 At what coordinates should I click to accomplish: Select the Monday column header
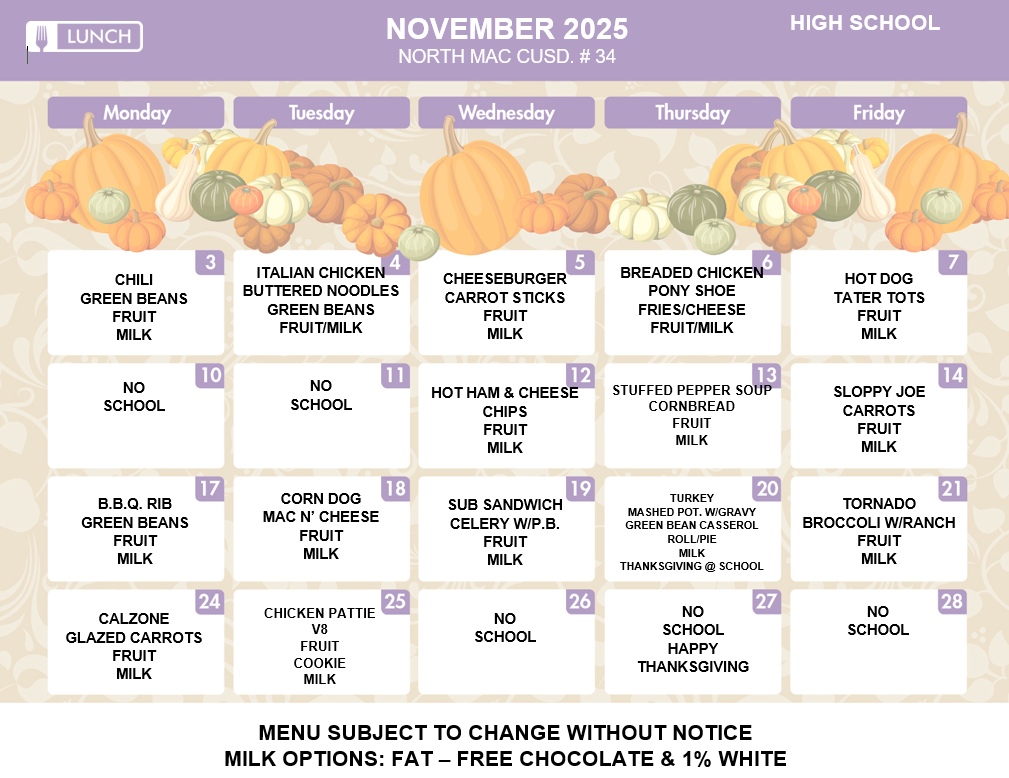point(136,113)
